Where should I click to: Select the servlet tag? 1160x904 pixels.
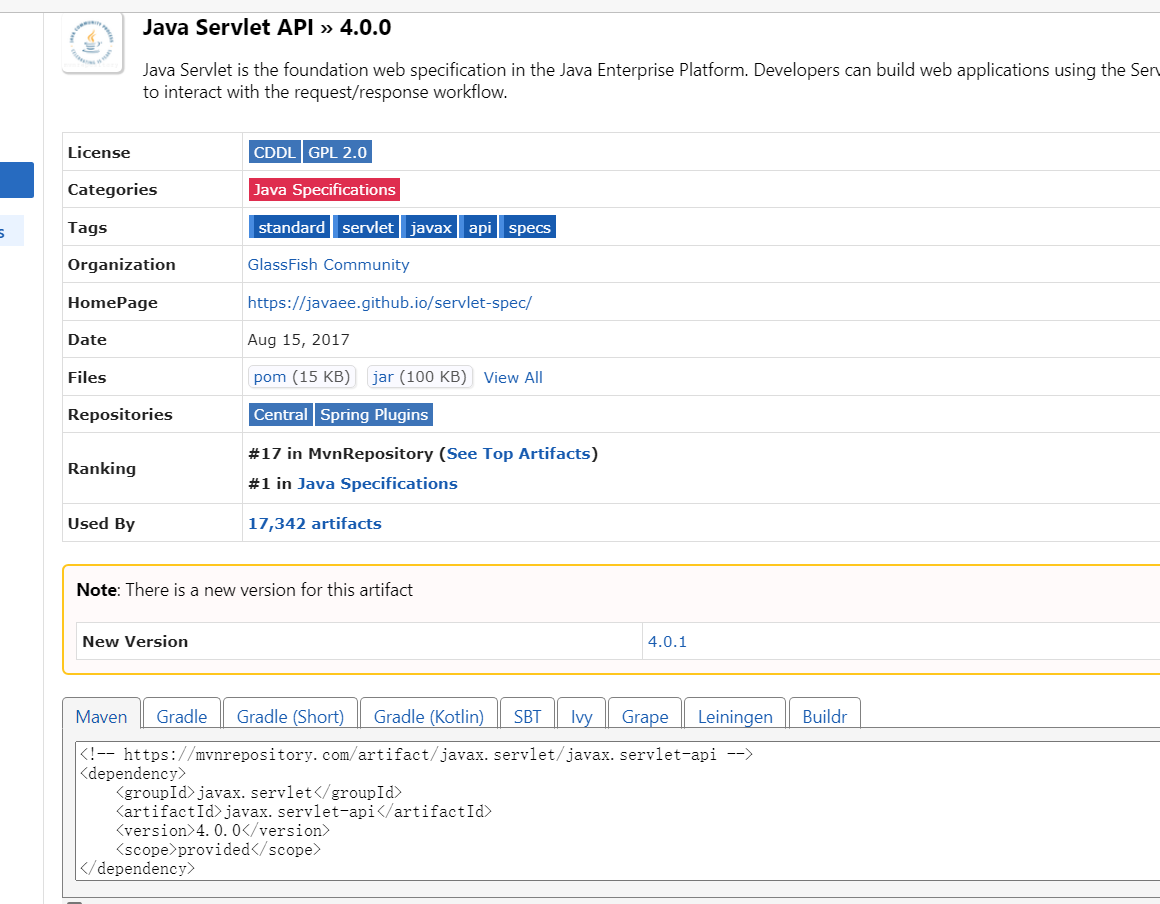(x=366, y=227)
